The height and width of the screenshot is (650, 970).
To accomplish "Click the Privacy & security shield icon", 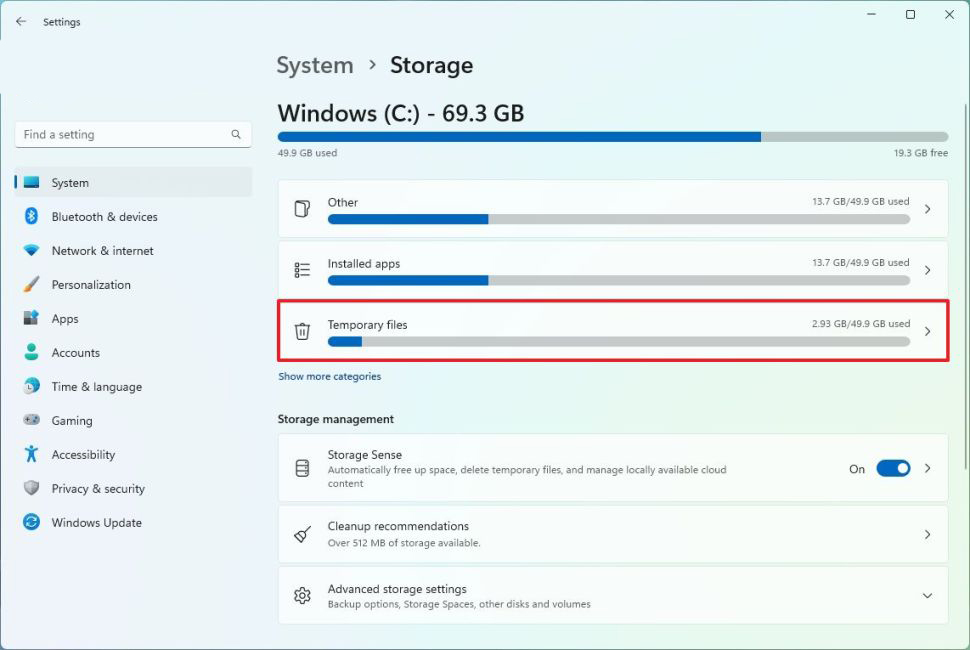I will [x=31, y=489].
